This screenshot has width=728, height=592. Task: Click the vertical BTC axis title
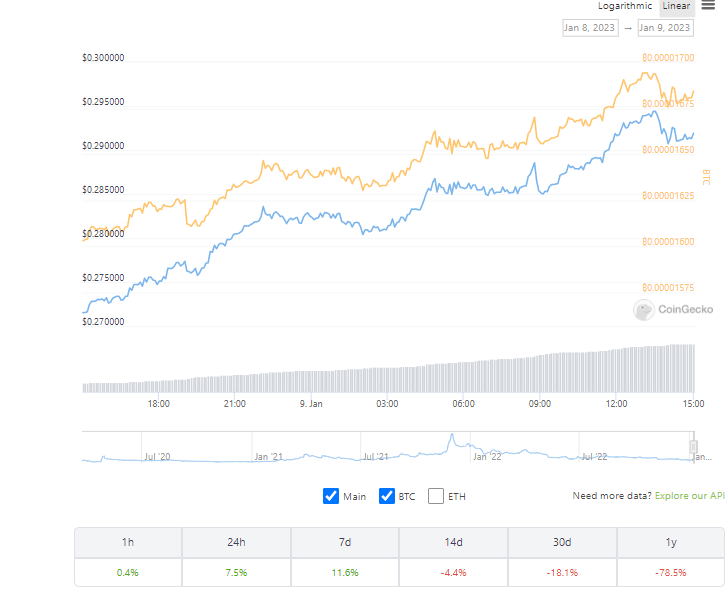point(706,177)
